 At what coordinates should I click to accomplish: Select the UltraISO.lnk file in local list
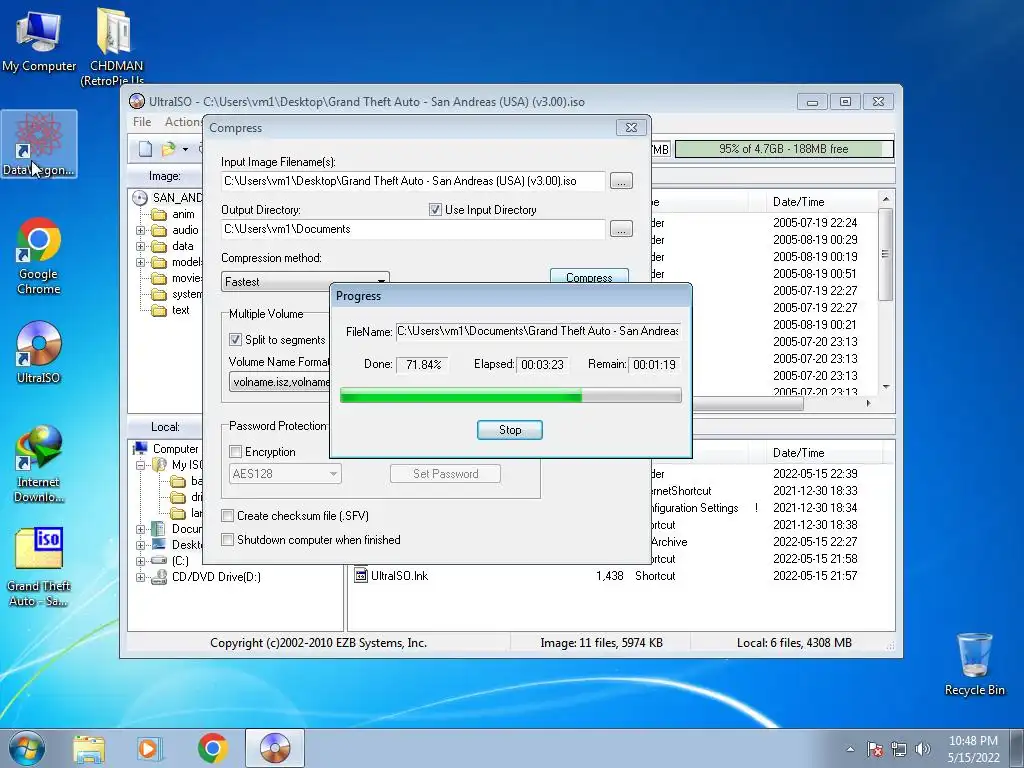(399, 576)
